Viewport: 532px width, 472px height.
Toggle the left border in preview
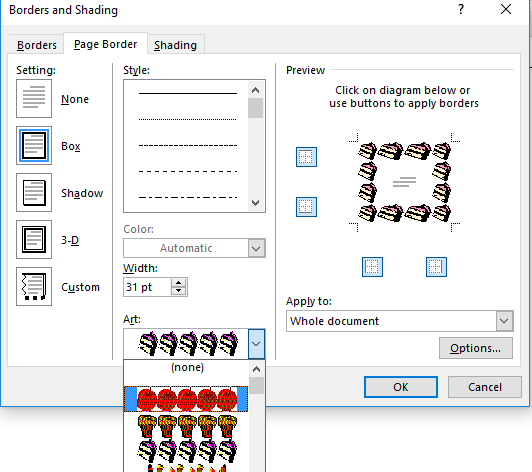pos(372,267)
